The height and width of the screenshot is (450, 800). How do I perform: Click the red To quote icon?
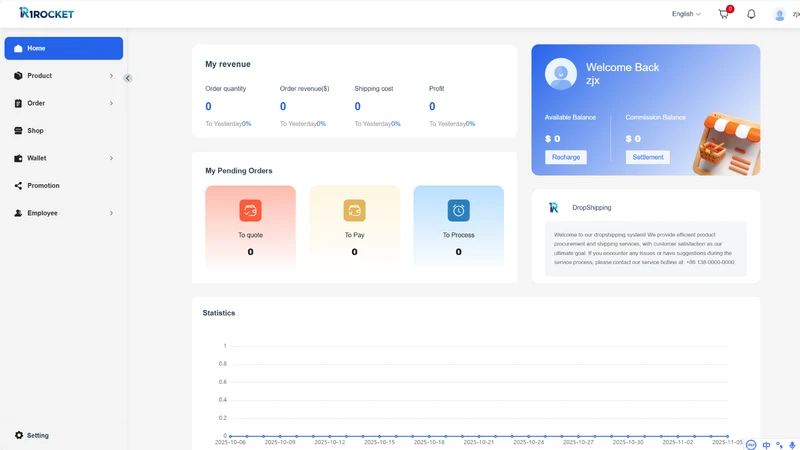[x=251, y=210]
